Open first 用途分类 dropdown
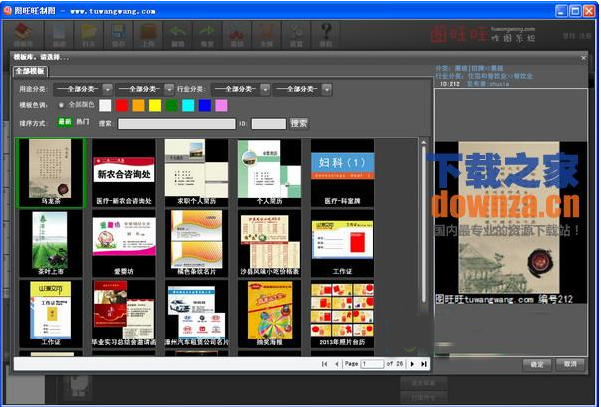Viewport: 601px width, 407px height. (83, 89)
